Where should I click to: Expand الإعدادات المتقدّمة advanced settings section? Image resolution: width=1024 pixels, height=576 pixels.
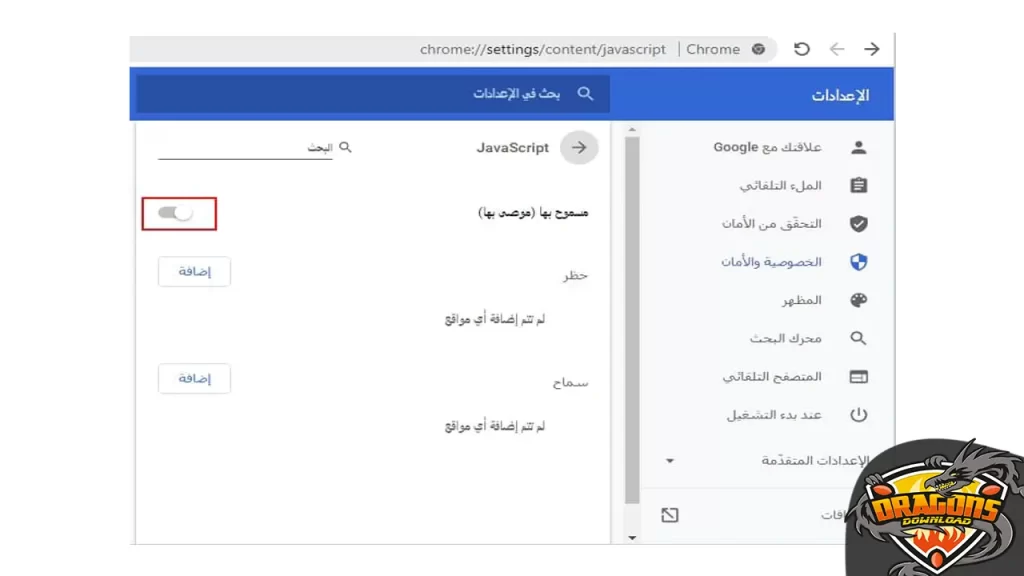click(669, 461)
